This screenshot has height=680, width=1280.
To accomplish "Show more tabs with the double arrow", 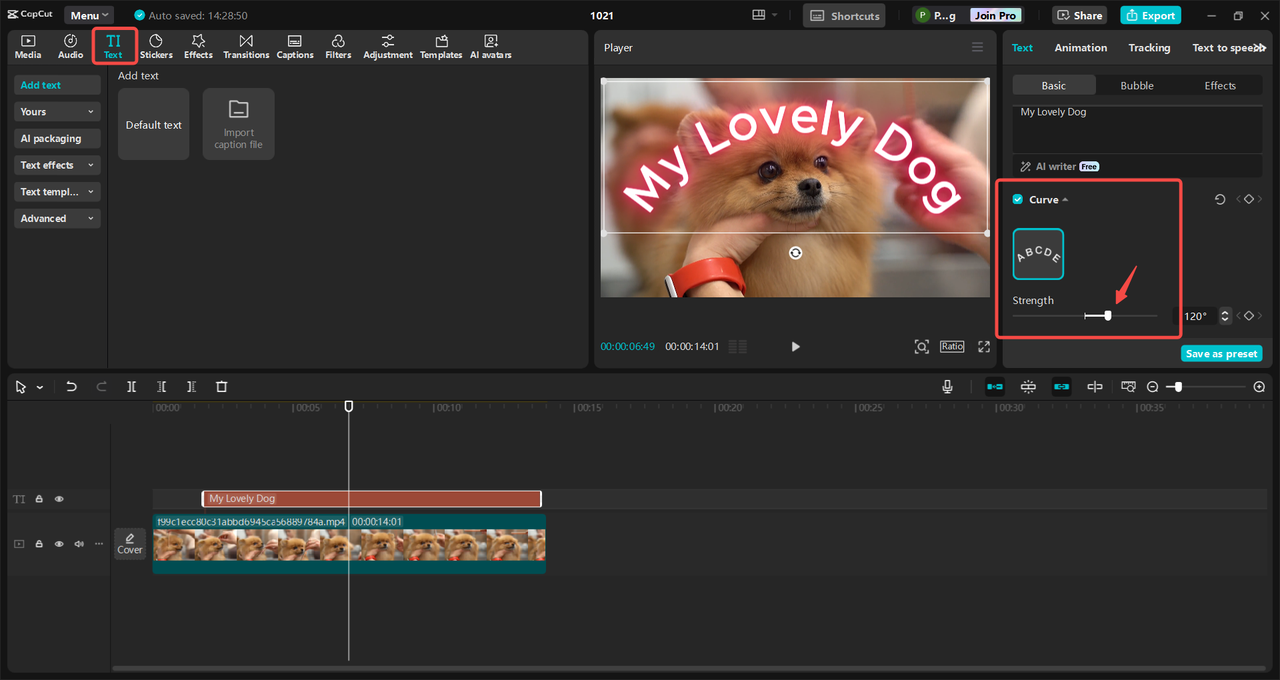I will pyautogui.click(x=1261, y=48).
